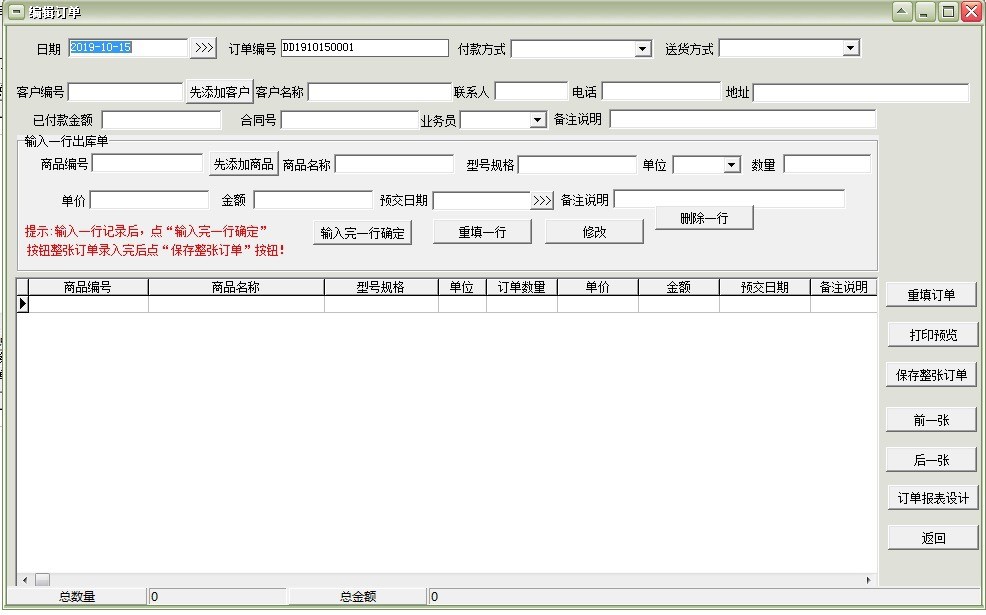The width and height of the screenshot is (986, 615).
Task: Click 返回 to go back
Action: tap(929, 536)
